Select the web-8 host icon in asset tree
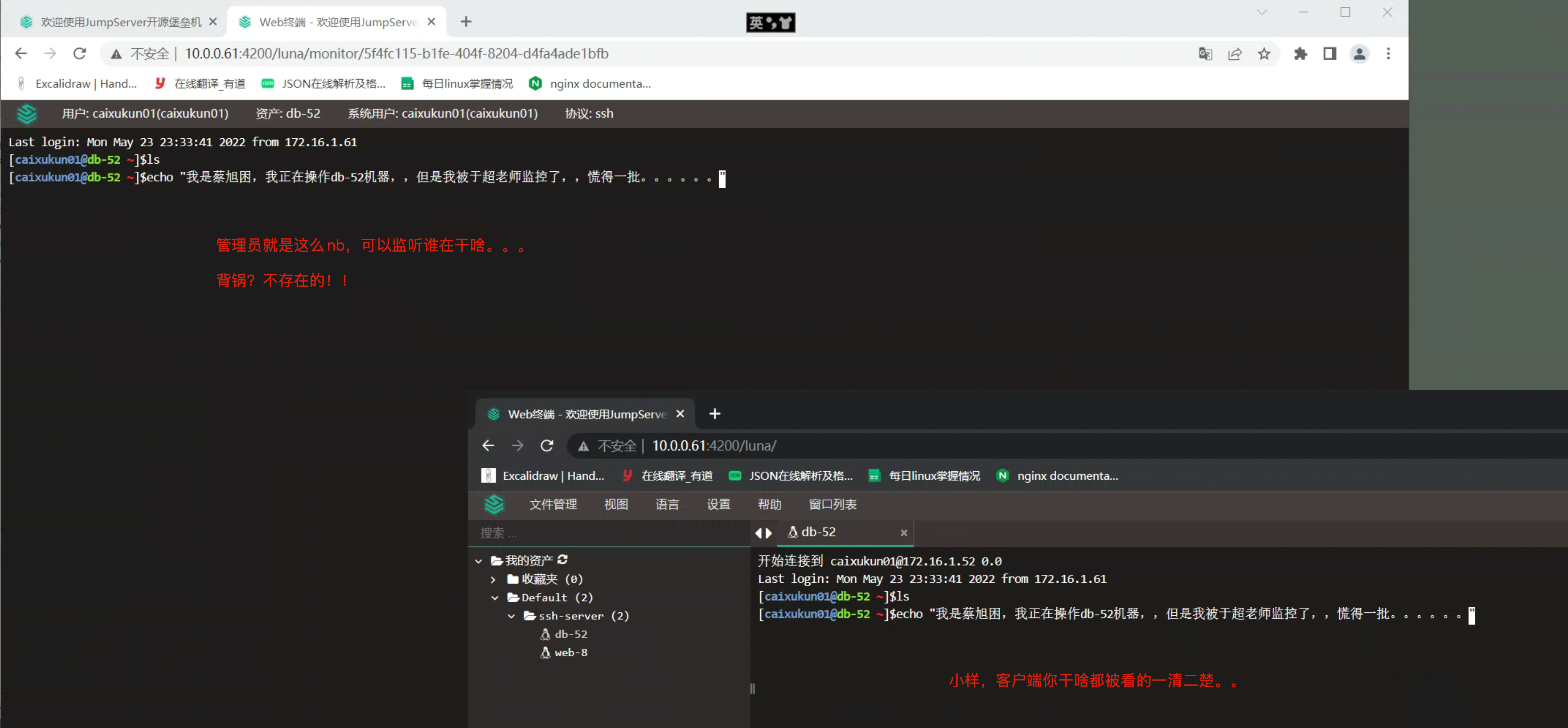Screen dimensions: 1568x728 [545, 652]
